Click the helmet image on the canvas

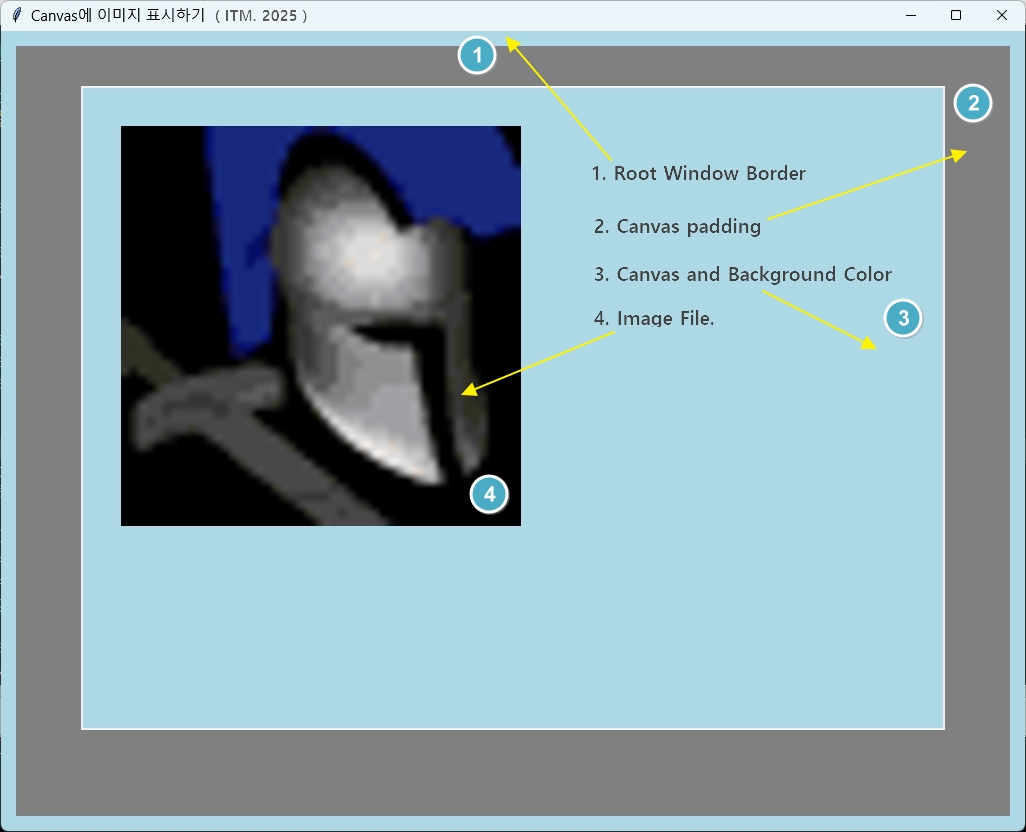coord(321,326)
